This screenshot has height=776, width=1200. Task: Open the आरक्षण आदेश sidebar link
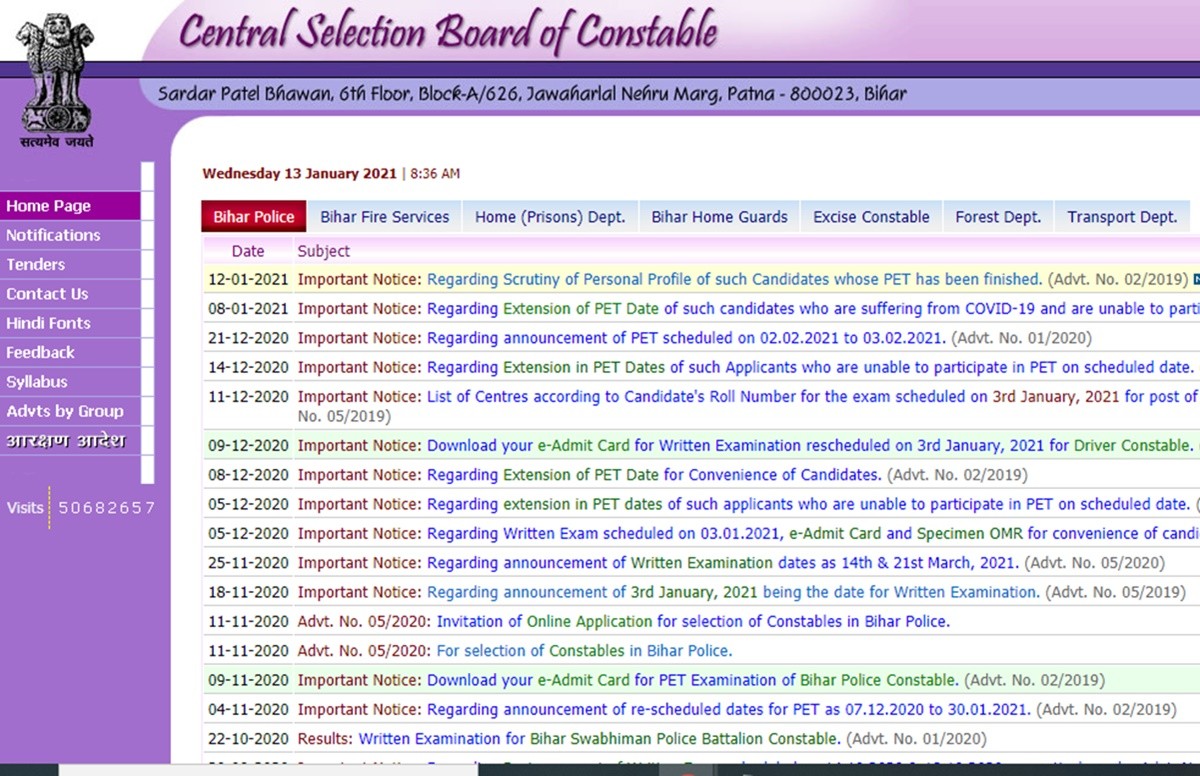66,441
